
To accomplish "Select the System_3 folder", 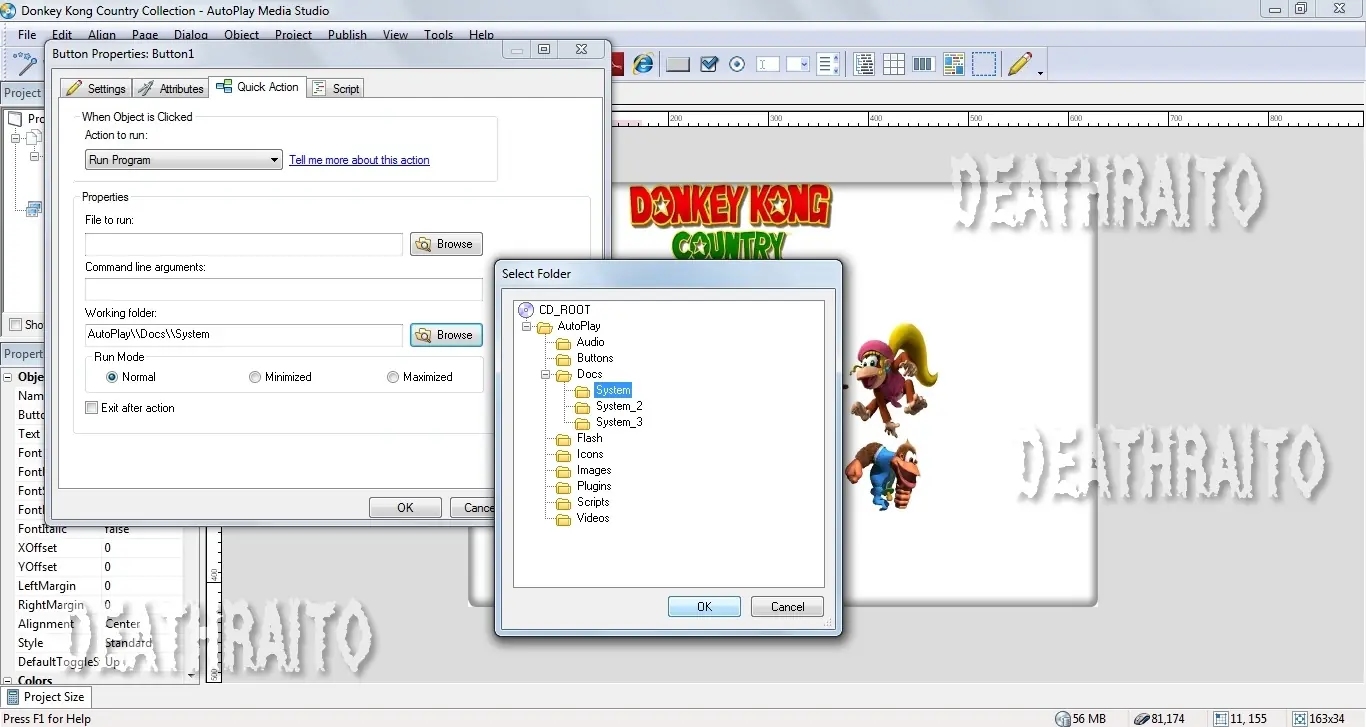I will (x=619, y=422).
